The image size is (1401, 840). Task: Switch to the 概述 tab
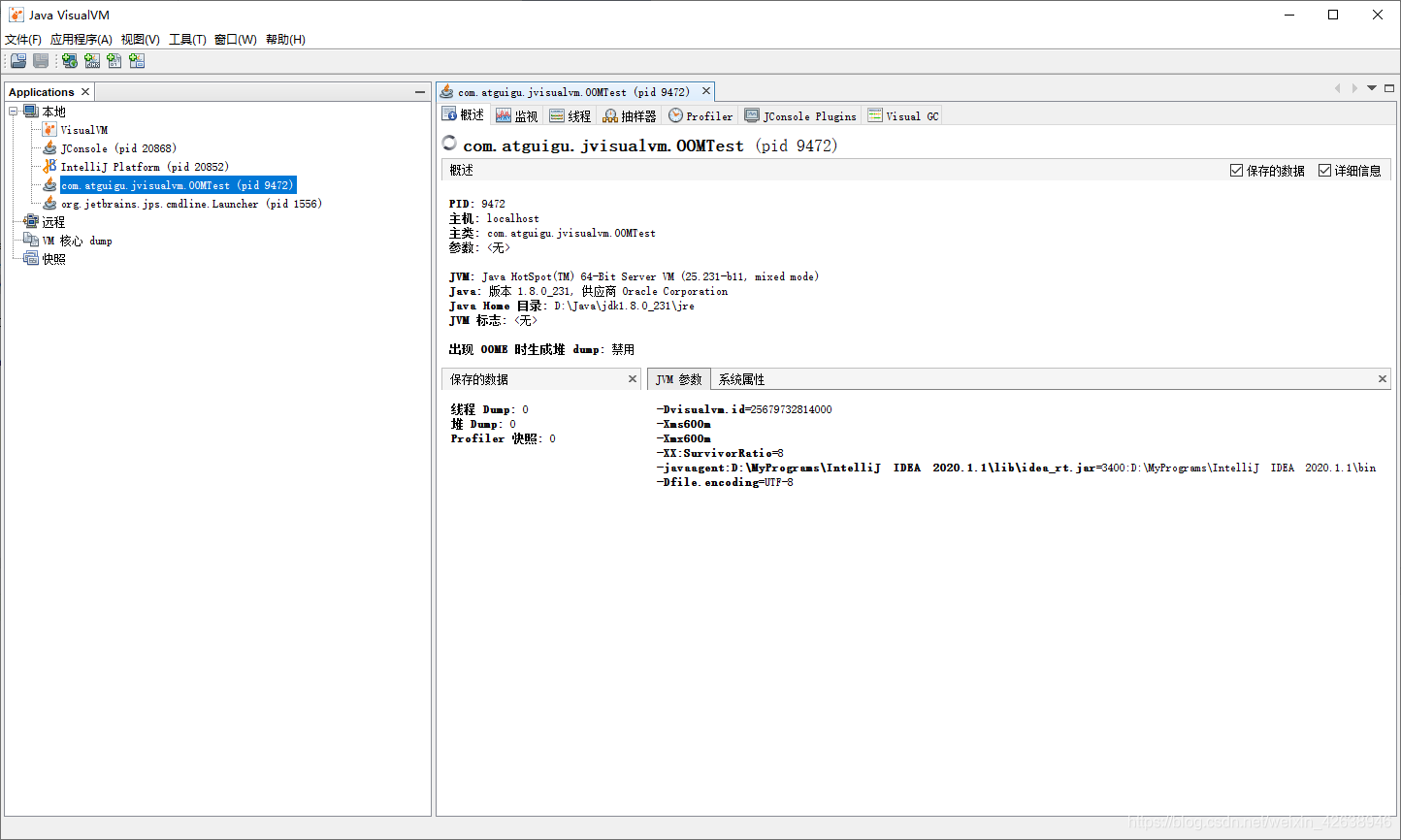tap(464, 115)
